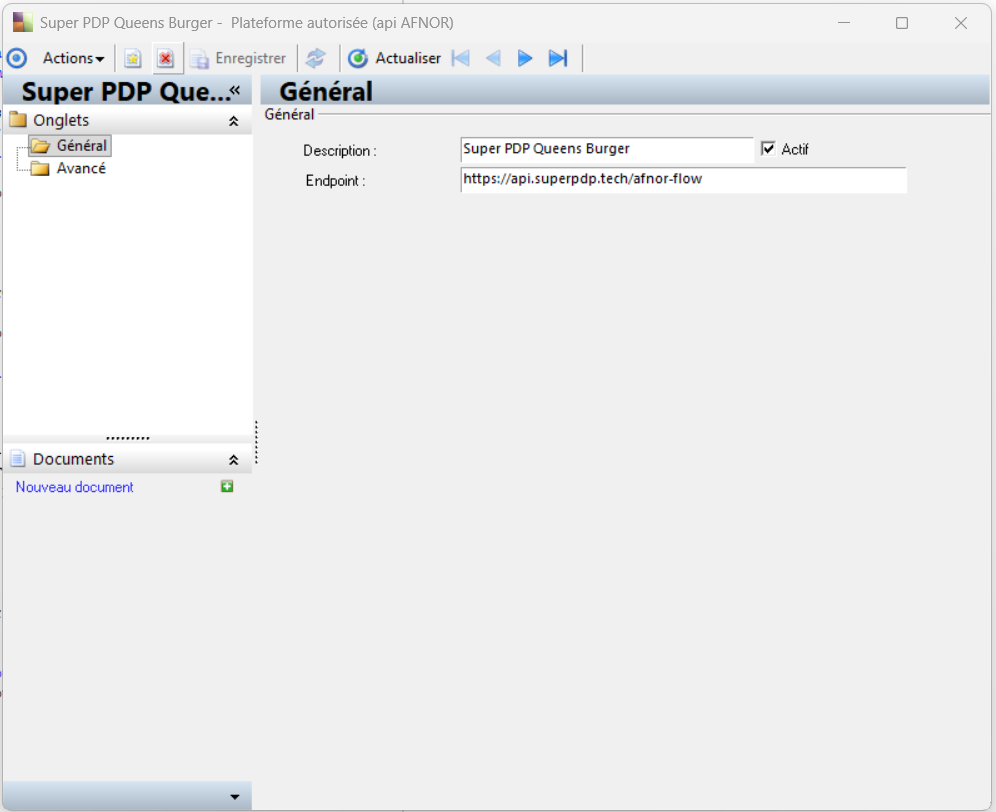
Task: Go to the last record
Action: (x=558, y=58)
